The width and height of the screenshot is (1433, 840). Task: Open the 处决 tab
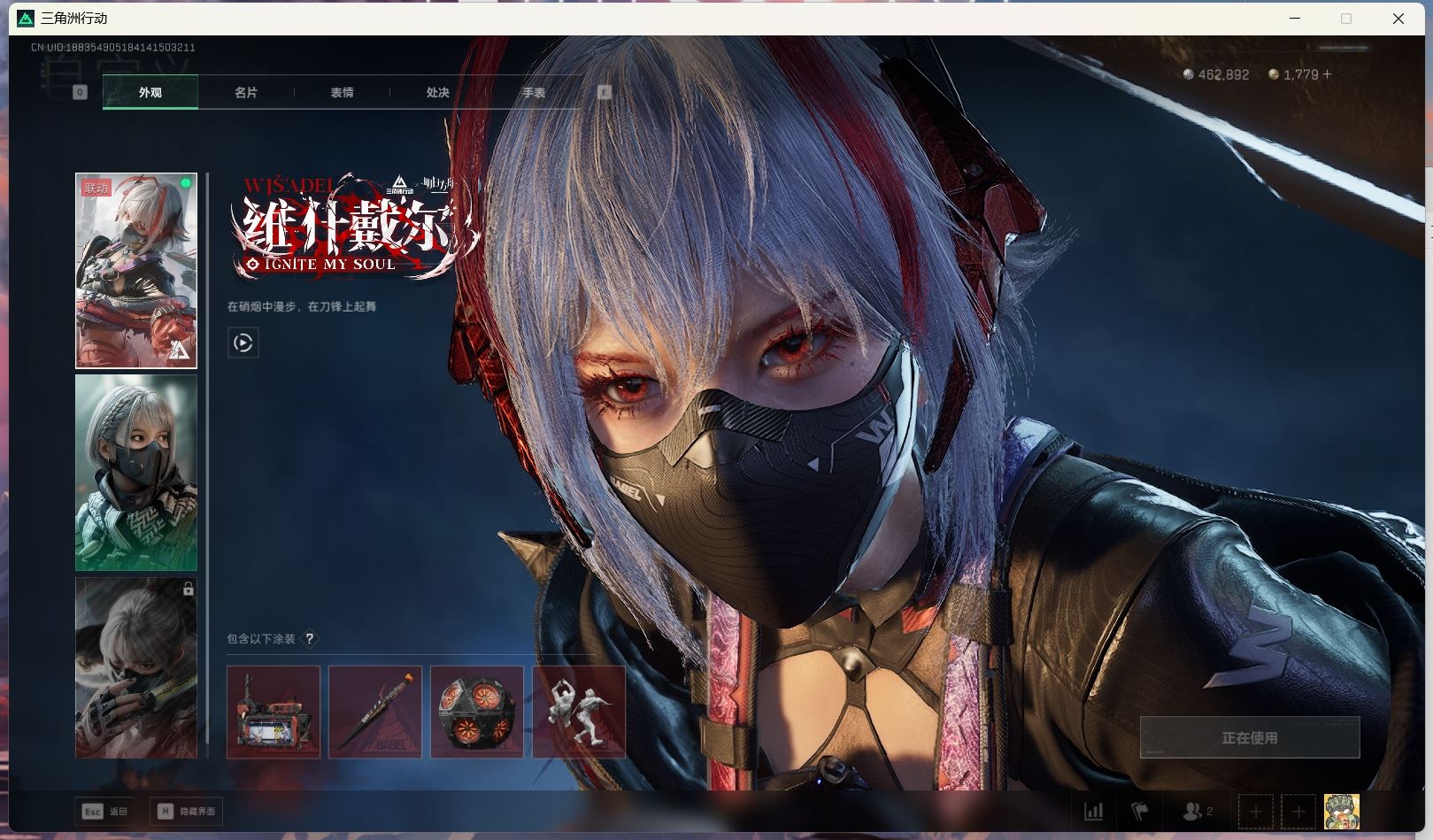pos(437,92)
